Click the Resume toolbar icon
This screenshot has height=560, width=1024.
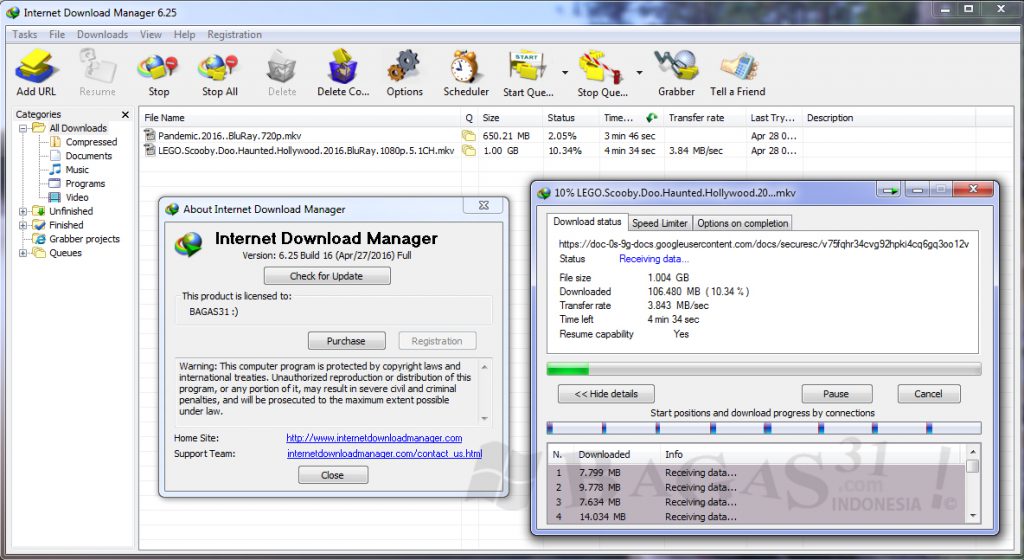97,72
